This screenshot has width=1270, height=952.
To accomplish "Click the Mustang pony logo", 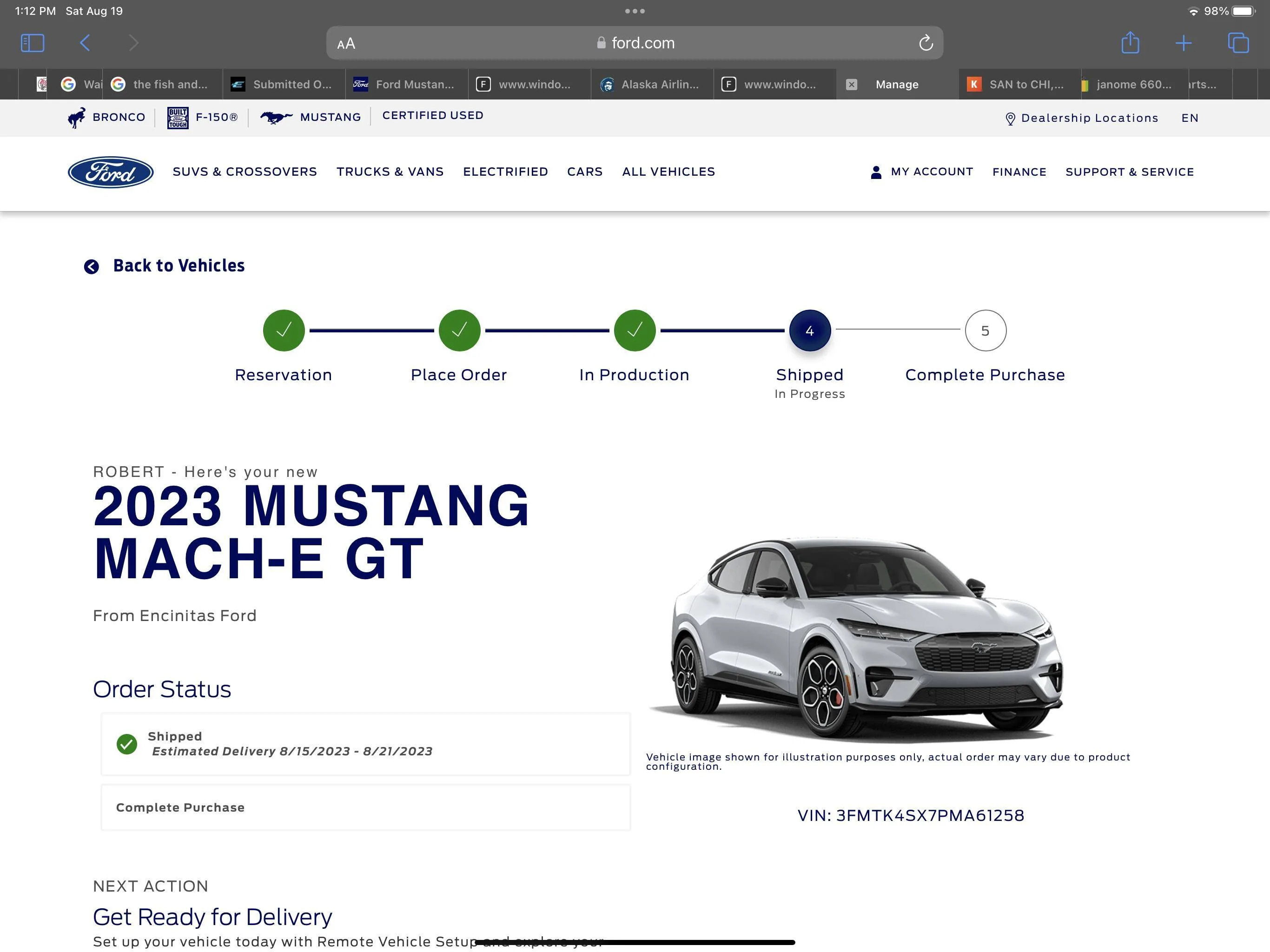I will [276, 118].
